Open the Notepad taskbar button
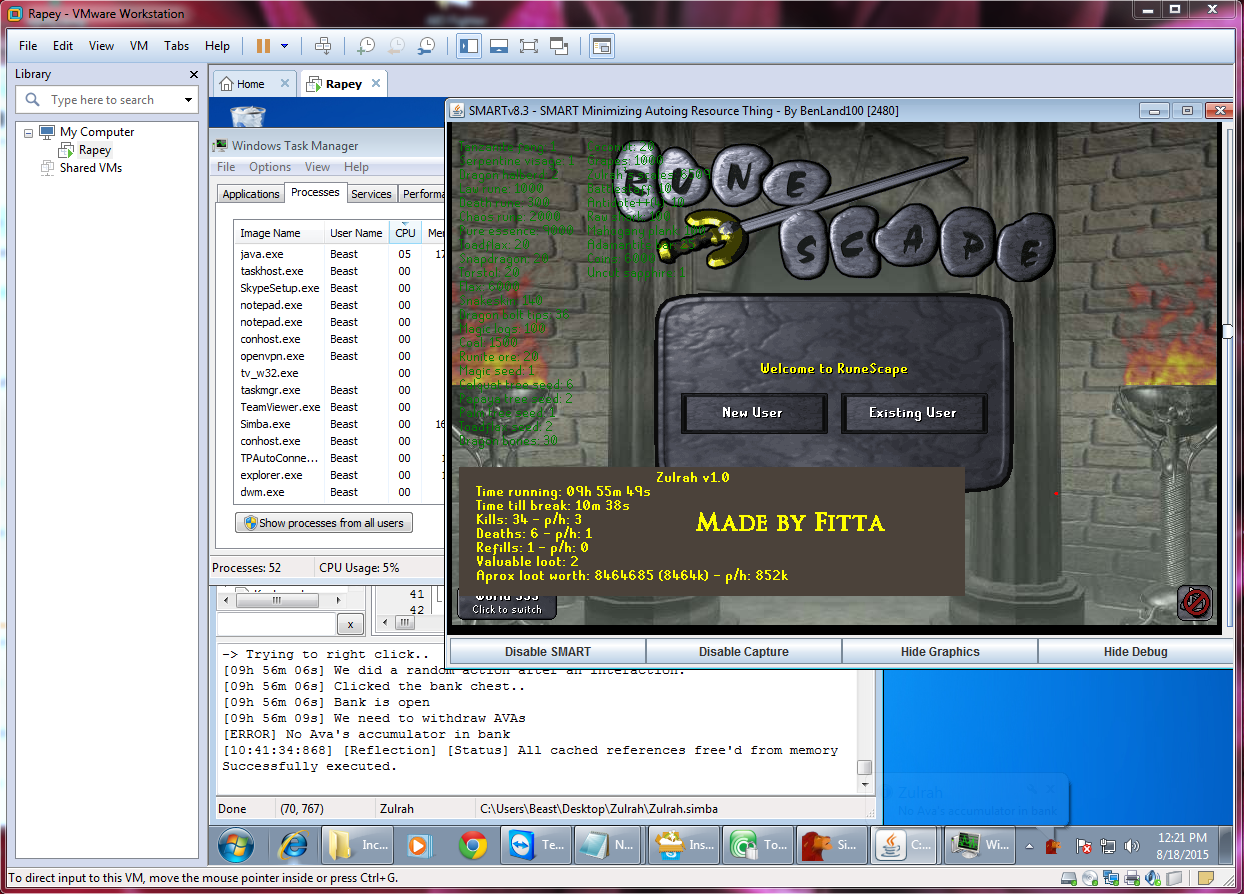1244x894 pixels. (x=609, y=845)
